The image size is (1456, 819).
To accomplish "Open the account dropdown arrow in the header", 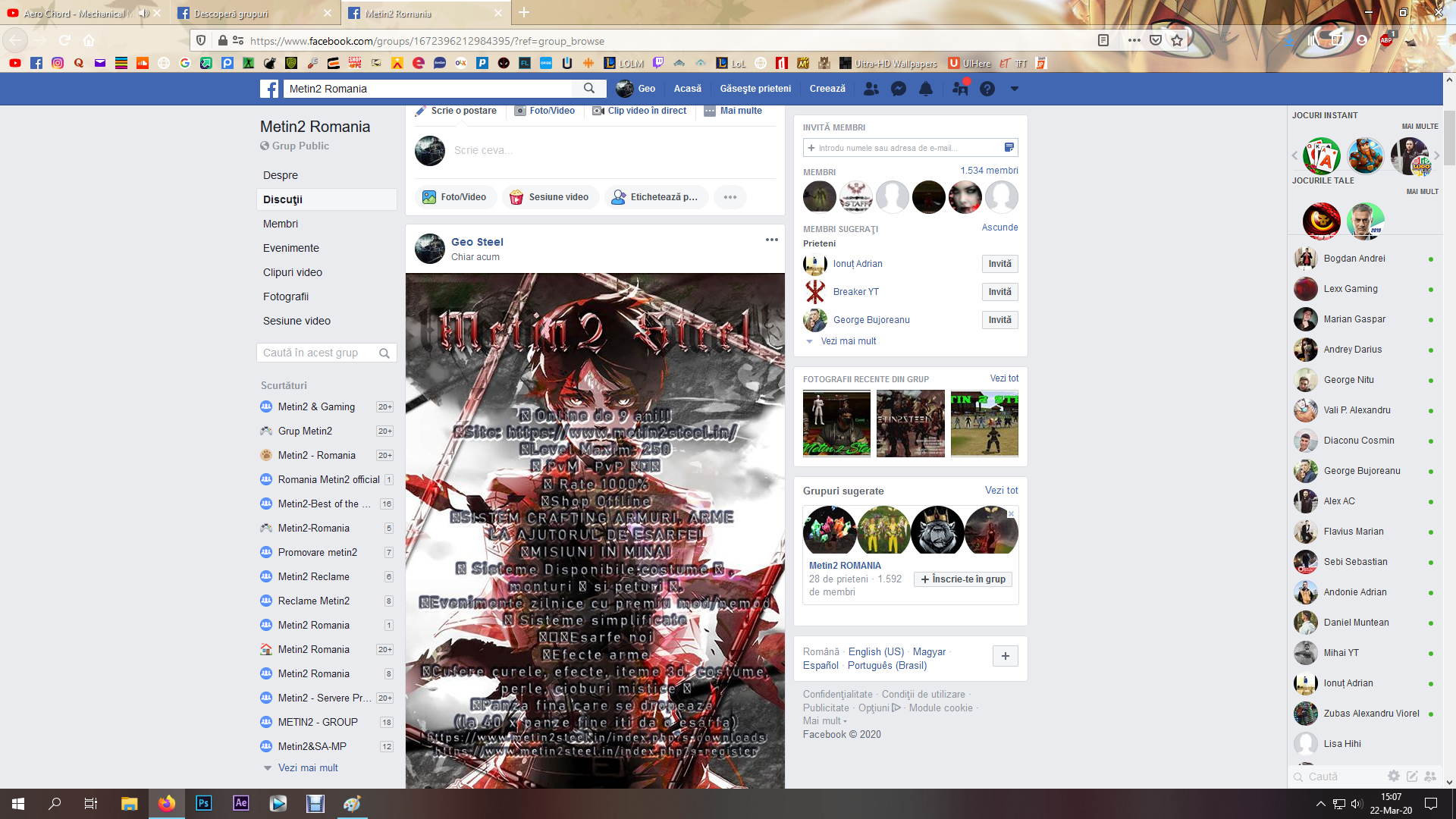I will point(1015,89).
